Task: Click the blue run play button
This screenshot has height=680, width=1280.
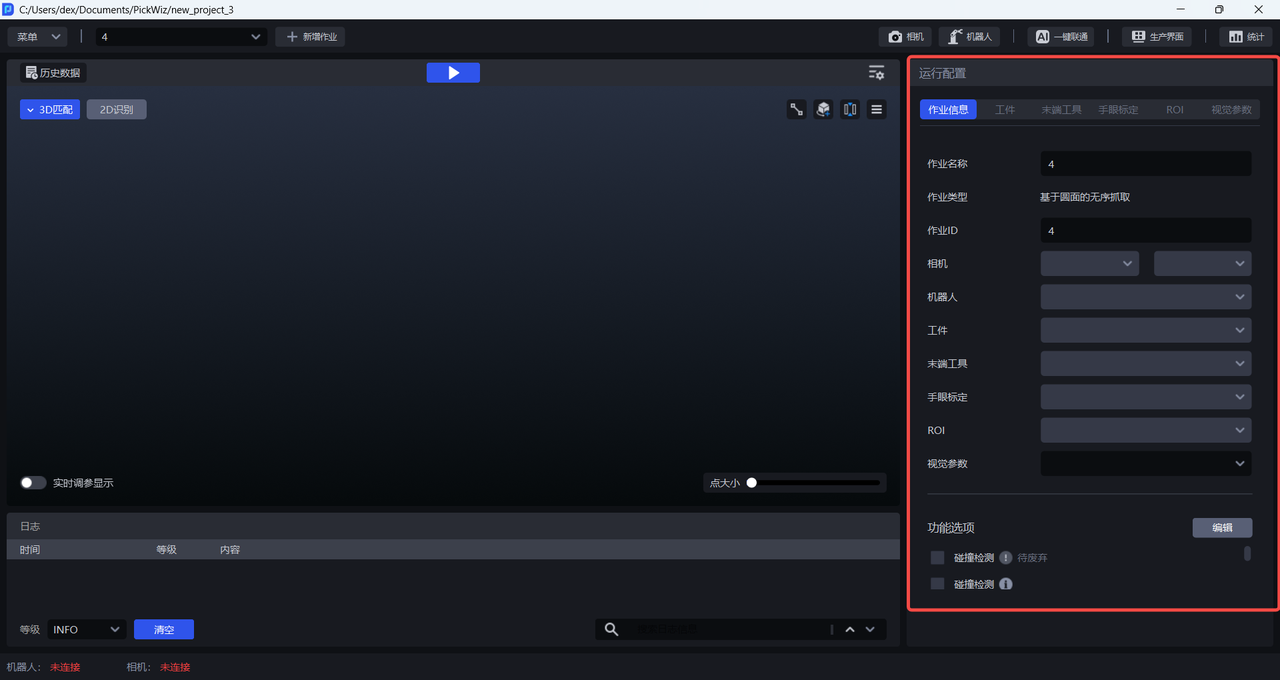Action: click(453, 73)
